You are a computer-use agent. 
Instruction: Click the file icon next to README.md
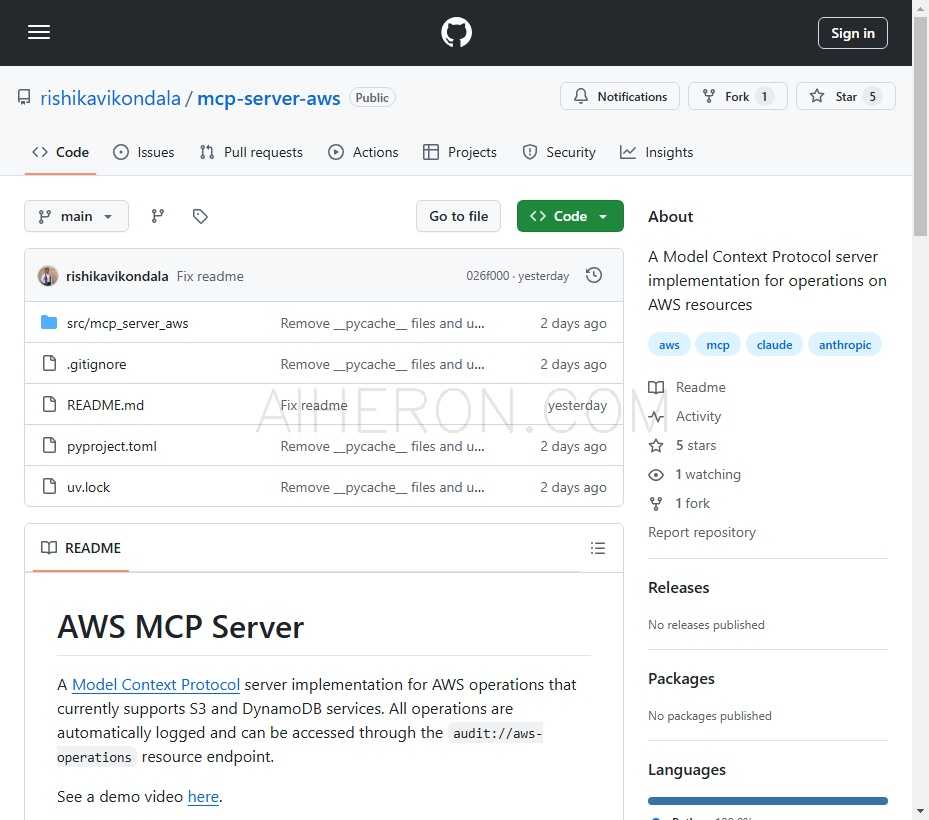tap(50, 404)
